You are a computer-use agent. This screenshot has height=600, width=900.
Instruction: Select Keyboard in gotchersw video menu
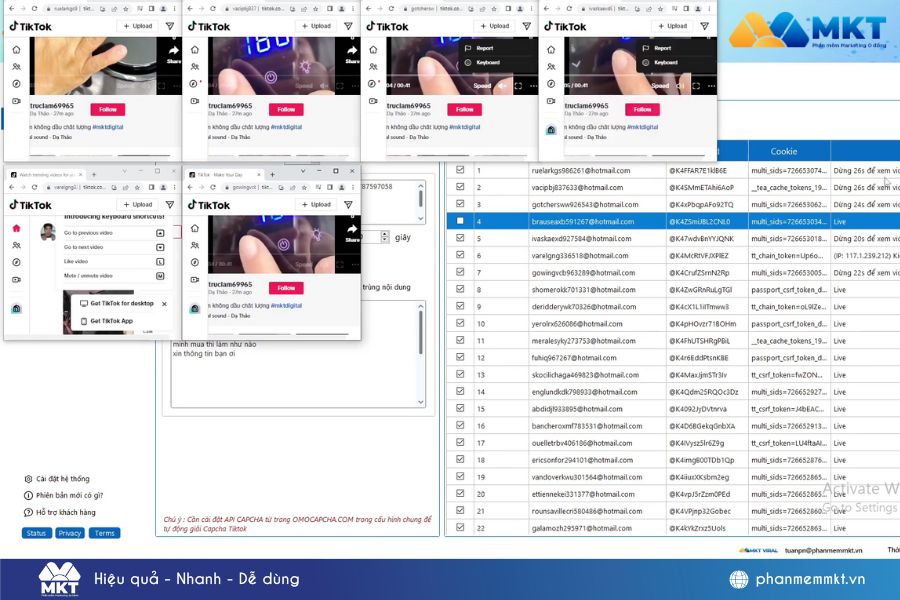[483, 63]
